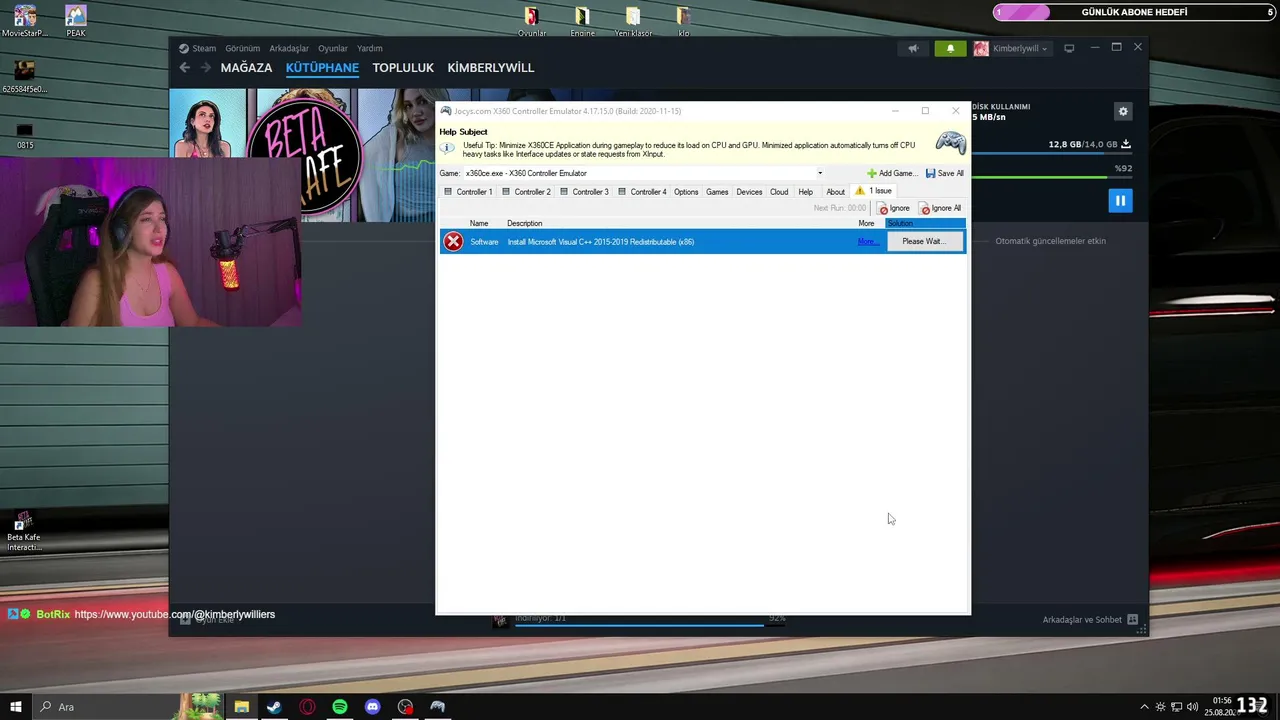Open File Explorer from the taskbar
The image size is (1280, 720).
[x=241, y=707]
